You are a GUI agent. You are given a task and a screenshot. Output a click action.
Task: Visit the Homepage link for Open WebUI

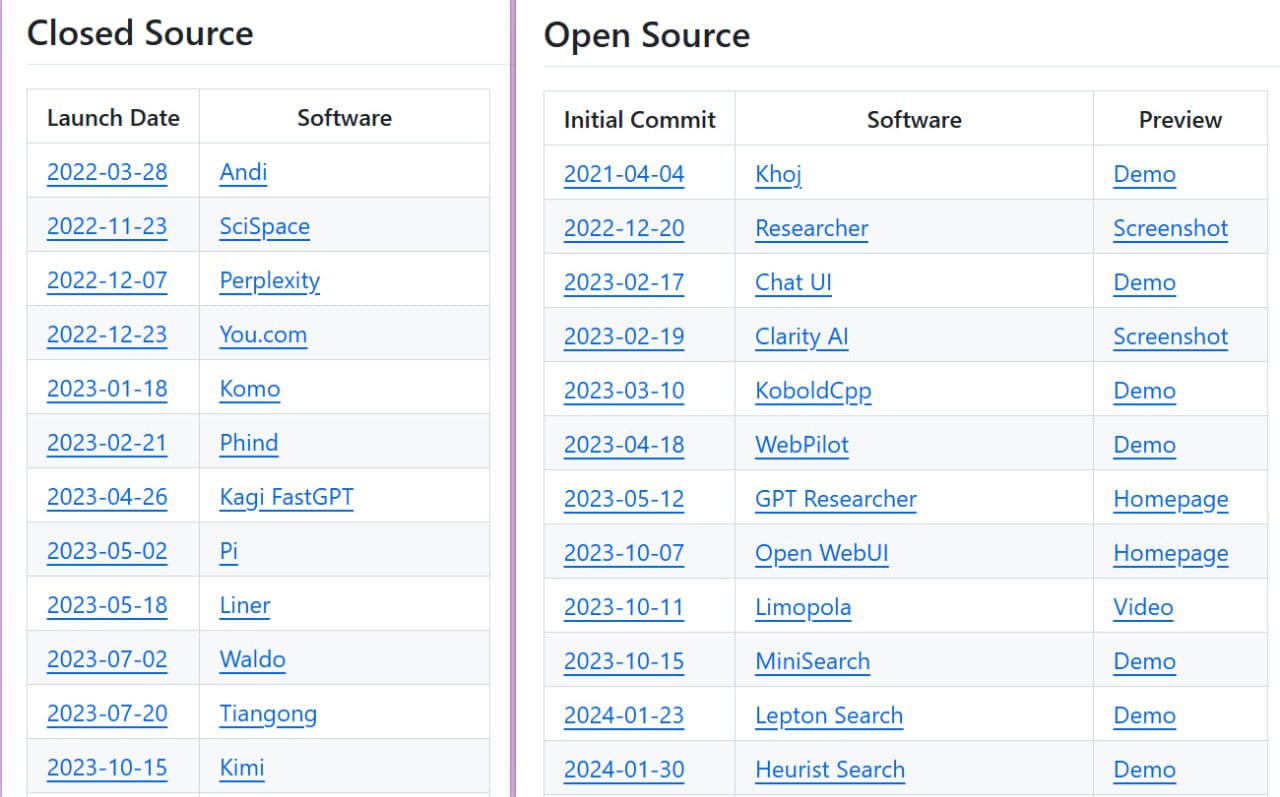[1171, 553]
